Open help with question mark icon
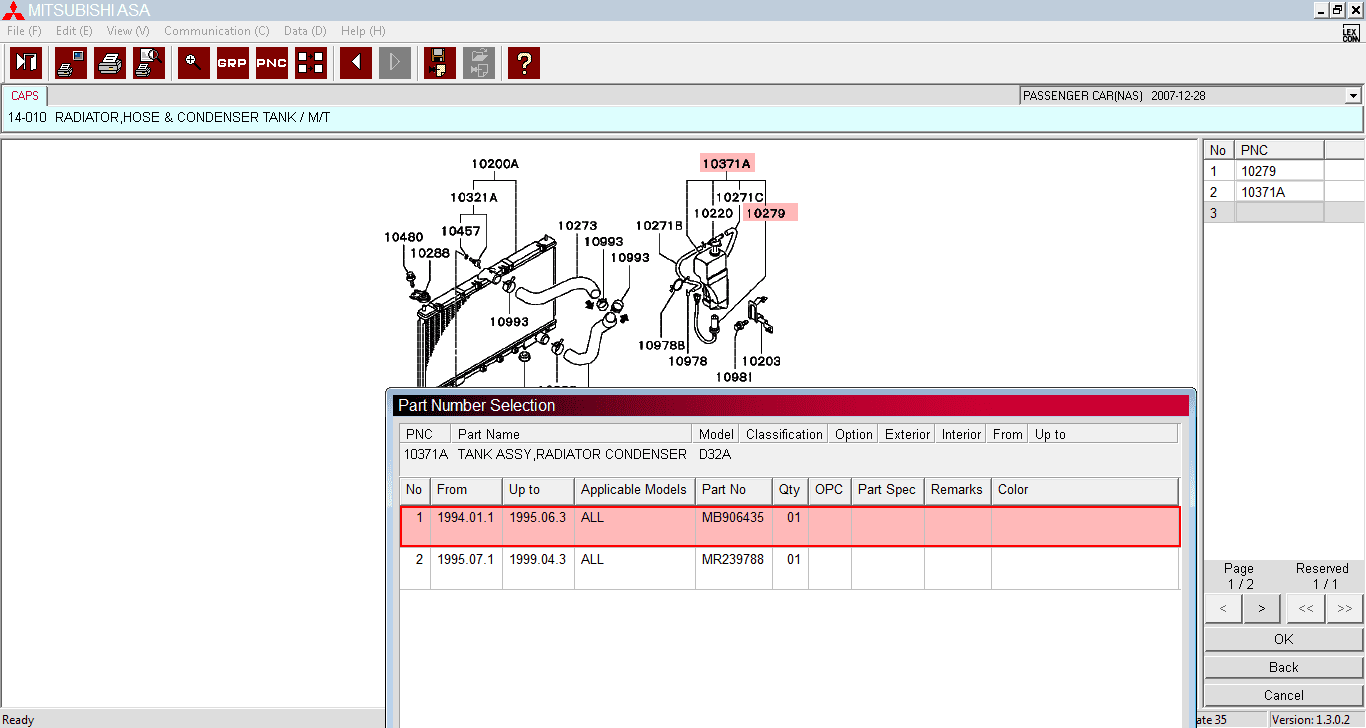 pos(524,63)
